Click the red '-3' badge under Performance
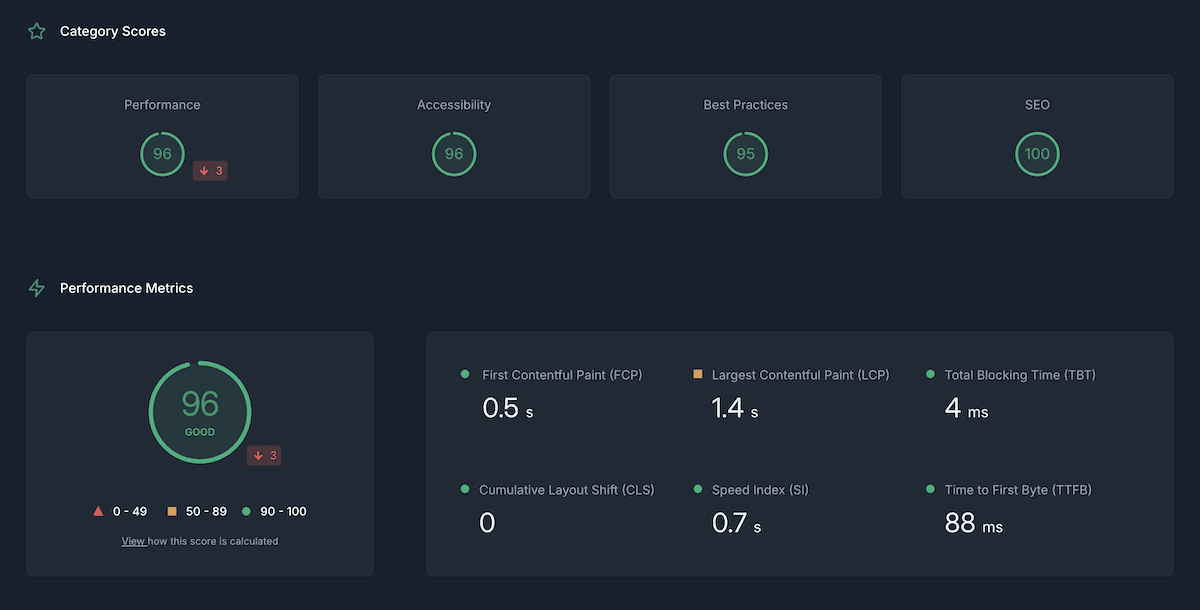1200x610 pixels. coord(209,170)
